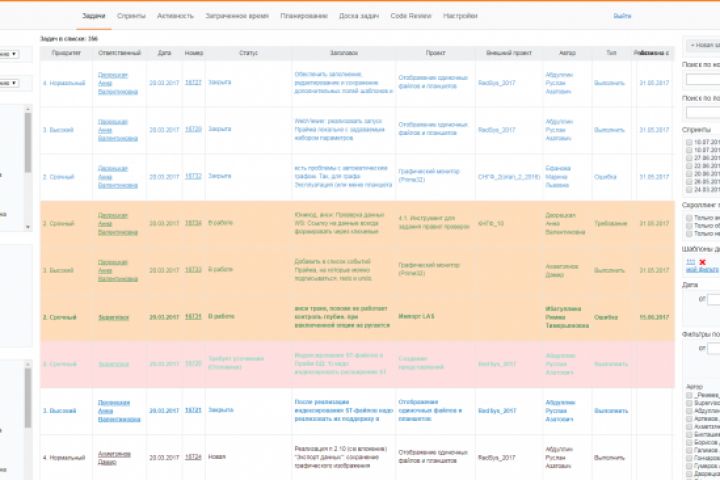720x480 pixels.
Task: Click the '4.1. Инструмент для задания' project cell
Action: point(434,222)
